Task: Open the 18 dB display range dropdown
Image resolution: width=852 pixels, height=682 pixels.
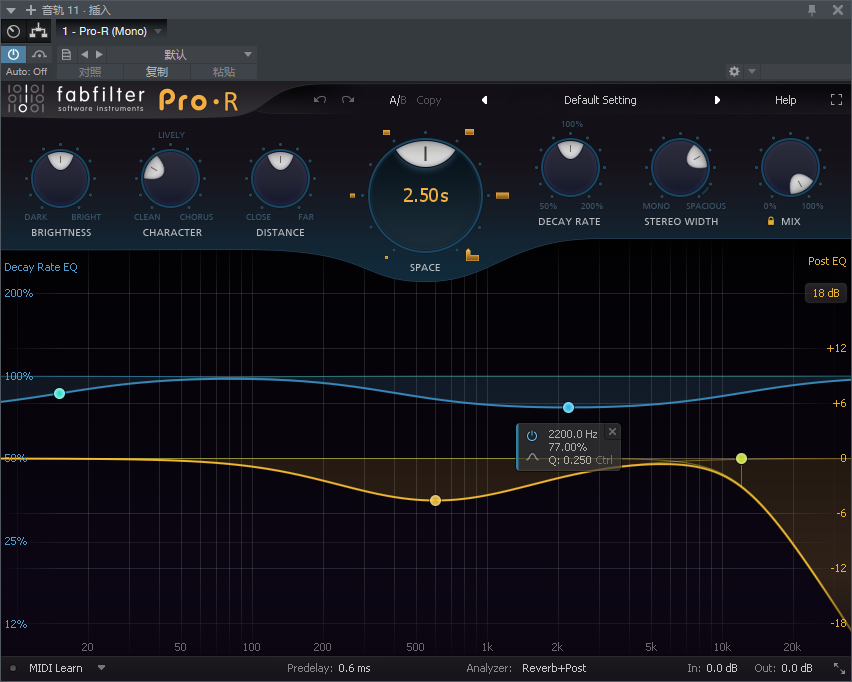Action: tap(826, 293)
